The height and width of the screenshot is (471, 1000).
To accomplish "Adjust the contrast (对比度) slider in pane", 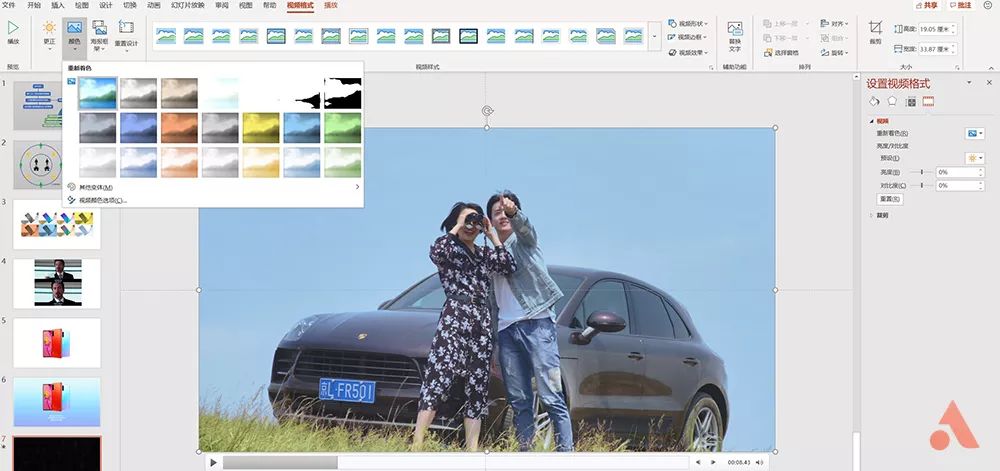I will (922, 185).
